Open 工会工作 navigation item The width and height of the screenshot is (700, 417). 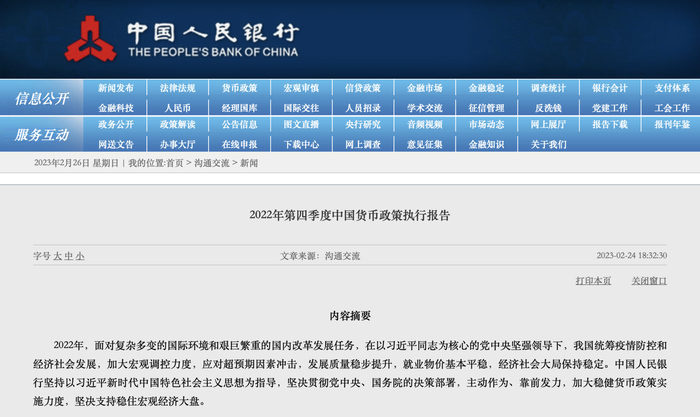point(672,108)
